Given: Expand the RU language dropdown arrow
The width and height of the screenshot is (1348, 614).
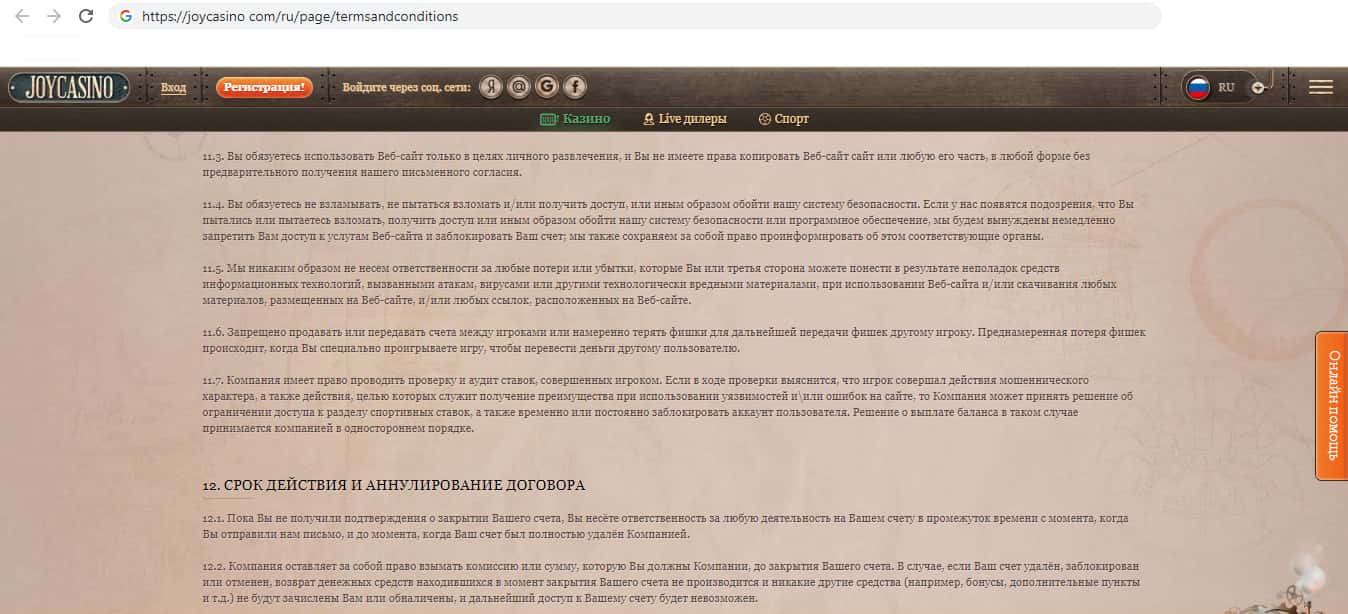Looking at the screenshot, I should coord(1258,88).
